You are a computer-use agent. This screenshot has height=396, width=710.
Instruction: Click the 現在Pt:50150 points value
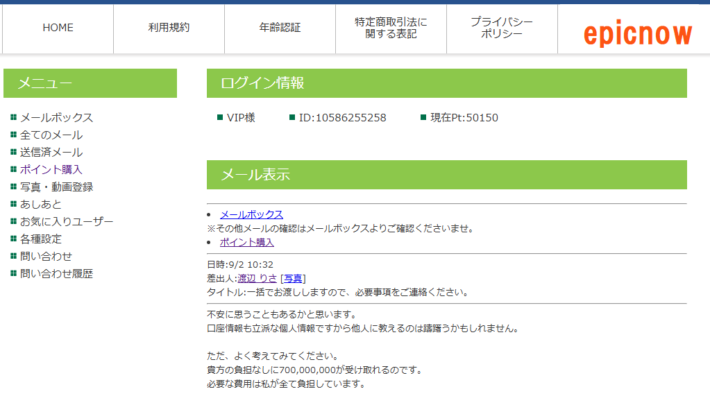coord(464,118)
